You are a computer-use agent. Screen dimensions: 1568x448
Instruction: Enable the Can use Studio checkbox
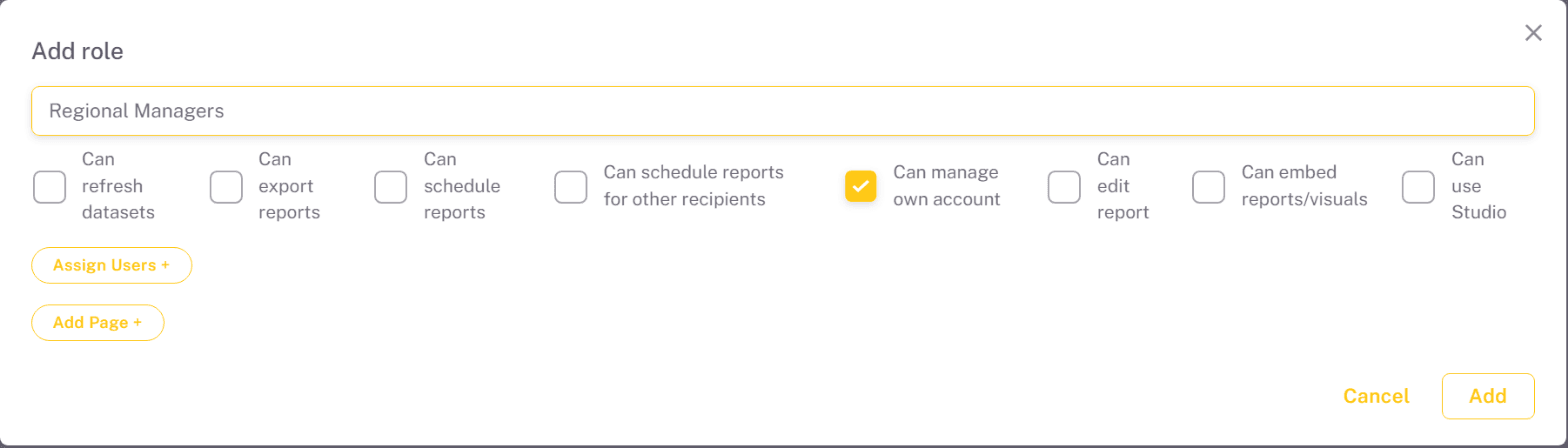[1418, 186]
